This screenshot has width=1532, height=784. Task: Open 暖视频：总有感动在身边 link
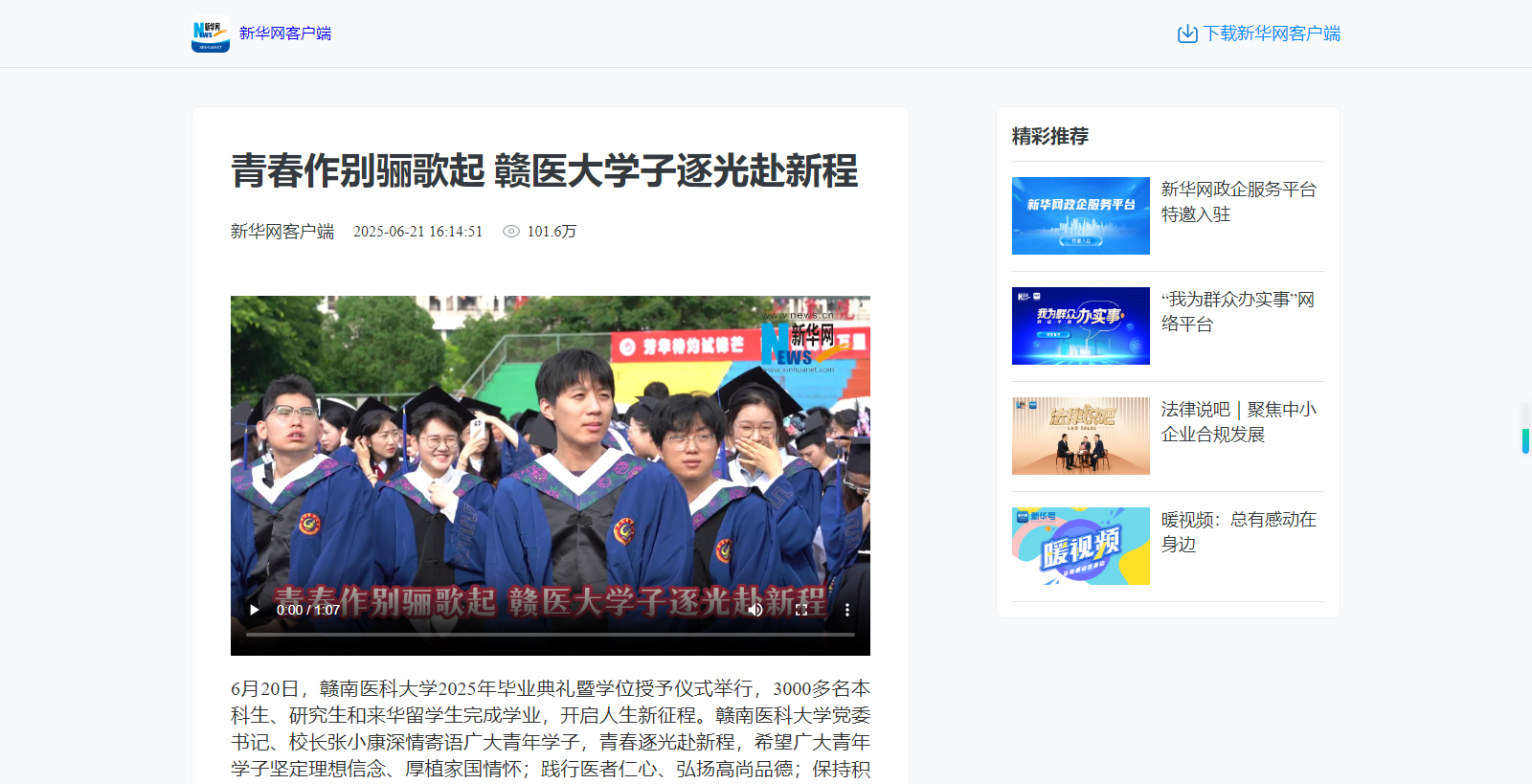1239,532
